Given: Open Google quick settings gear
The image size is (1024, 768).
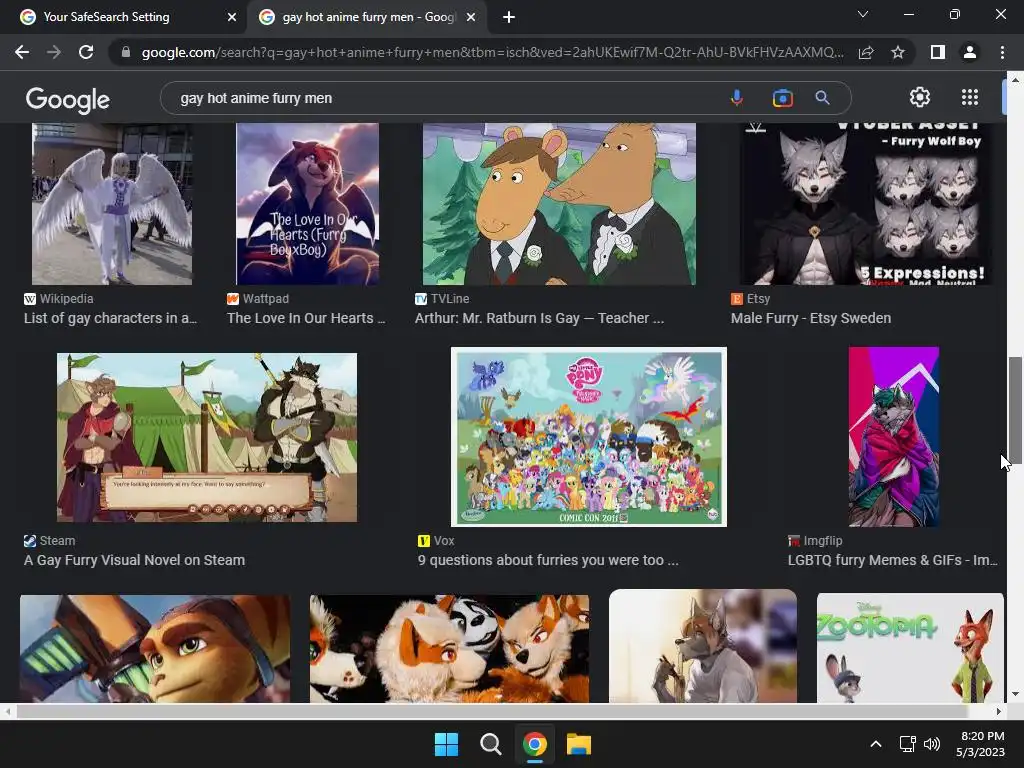Looking at the screenshot, I should (x=920, y=97).
